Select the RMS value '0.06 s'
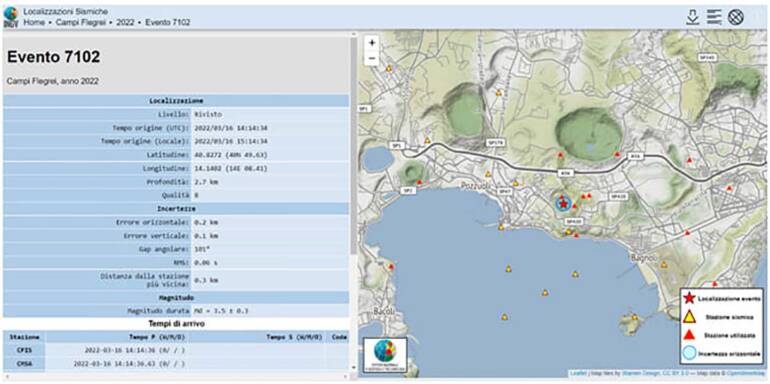The image size is (770, 384). (x=206, y=263)
